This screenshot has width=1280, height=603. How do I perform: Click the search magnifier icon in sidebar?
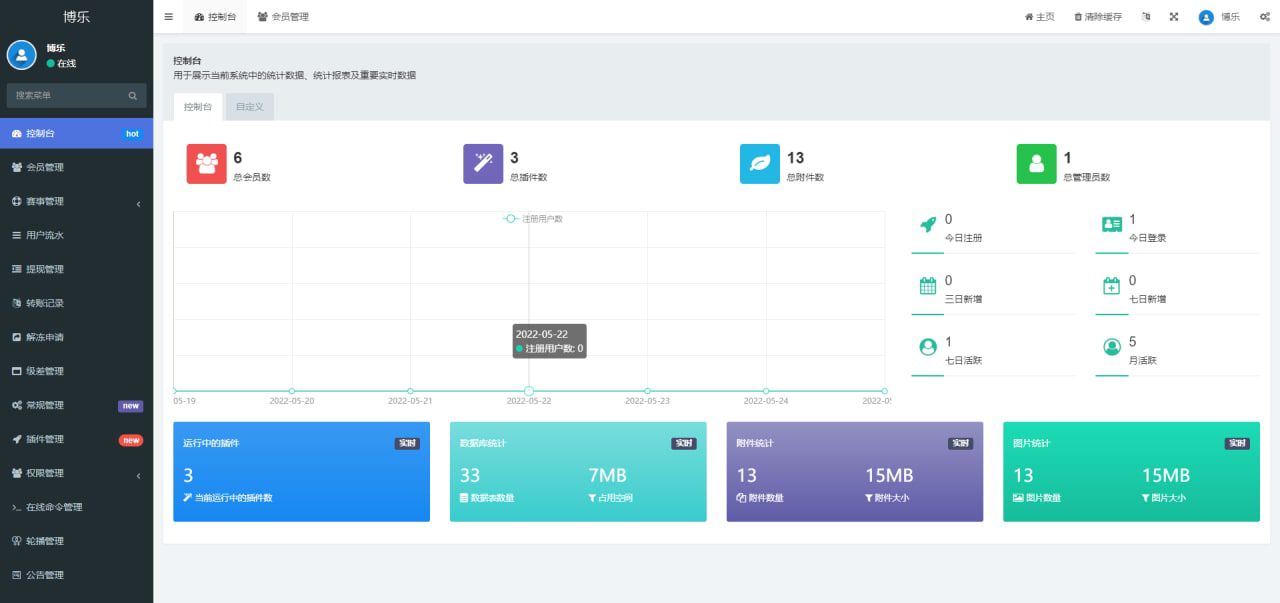pos(132,96)
